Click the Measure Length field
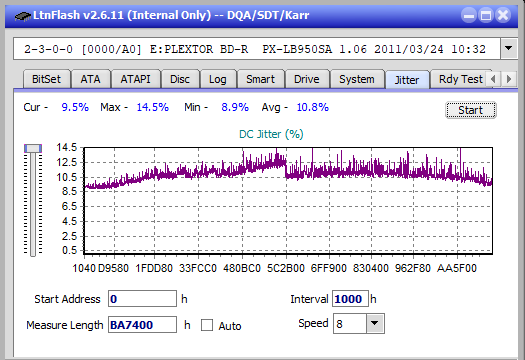Screen dimensions: 525x360 (142, 325)
